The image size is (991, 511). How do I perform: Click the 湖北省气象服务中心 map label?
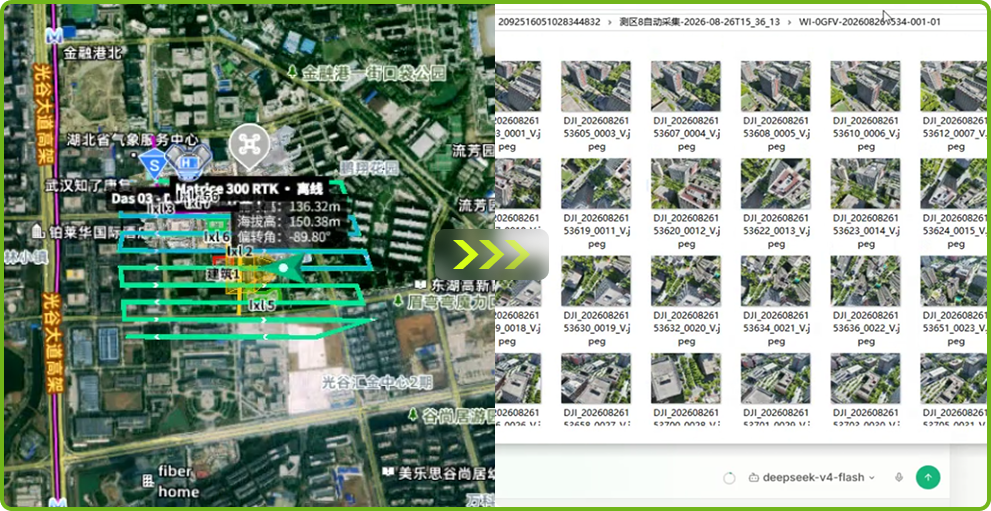tap(133, 140)
